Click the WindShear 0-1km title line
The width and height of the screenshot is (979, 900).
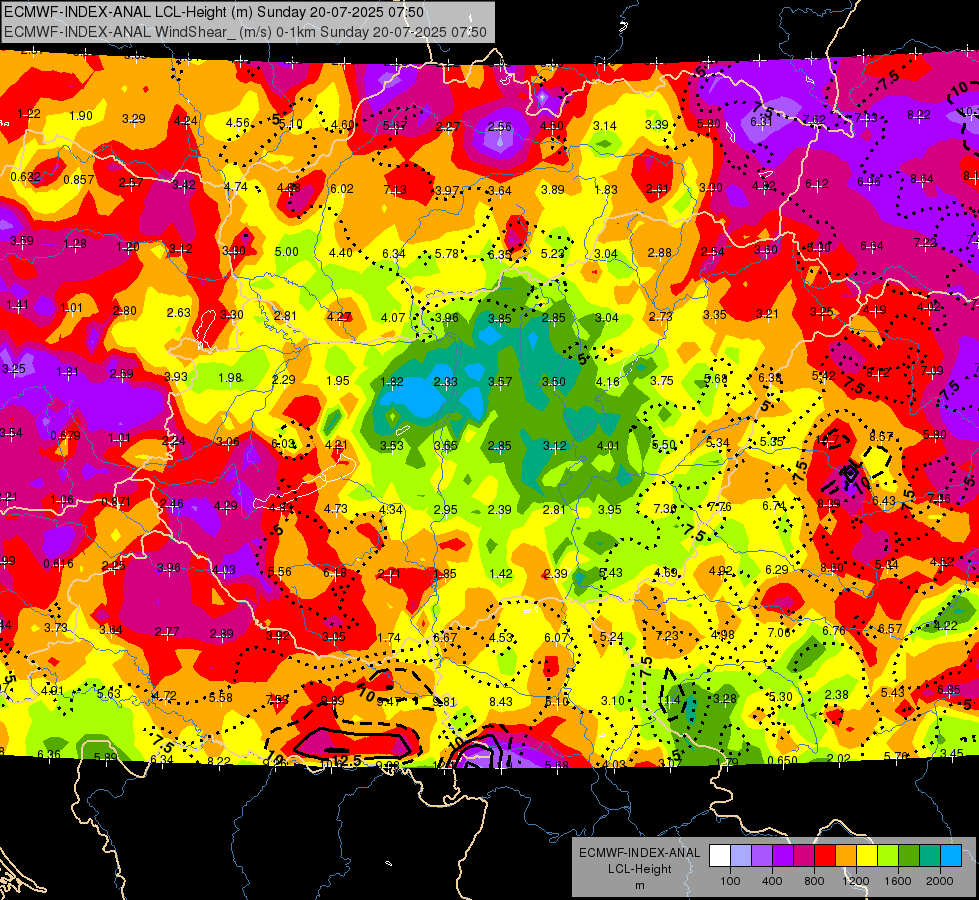pyautogui.click(x=245, y=32)
